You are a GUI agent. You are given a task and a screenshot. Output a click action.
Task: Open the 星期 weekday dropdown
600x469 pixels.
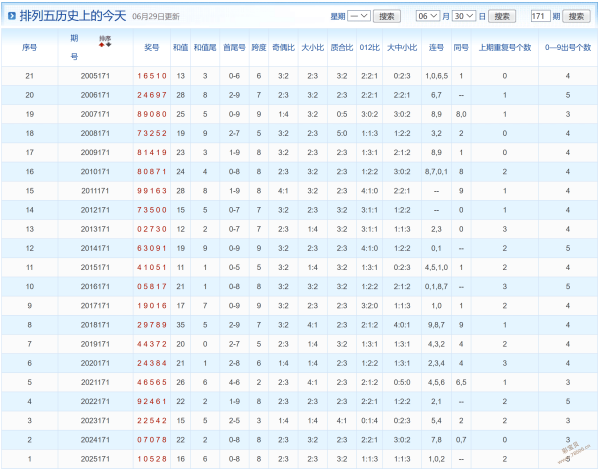tap(359, 16)
